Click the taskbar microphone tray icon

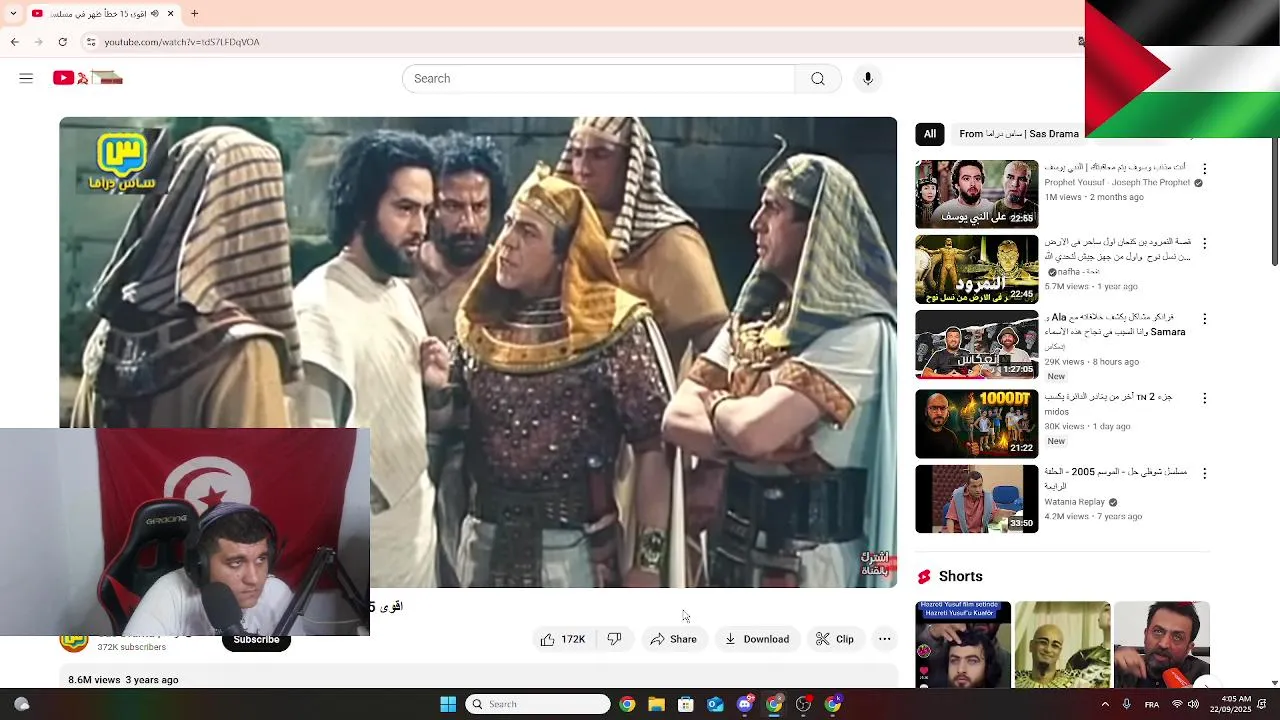tap(1127, 704)
